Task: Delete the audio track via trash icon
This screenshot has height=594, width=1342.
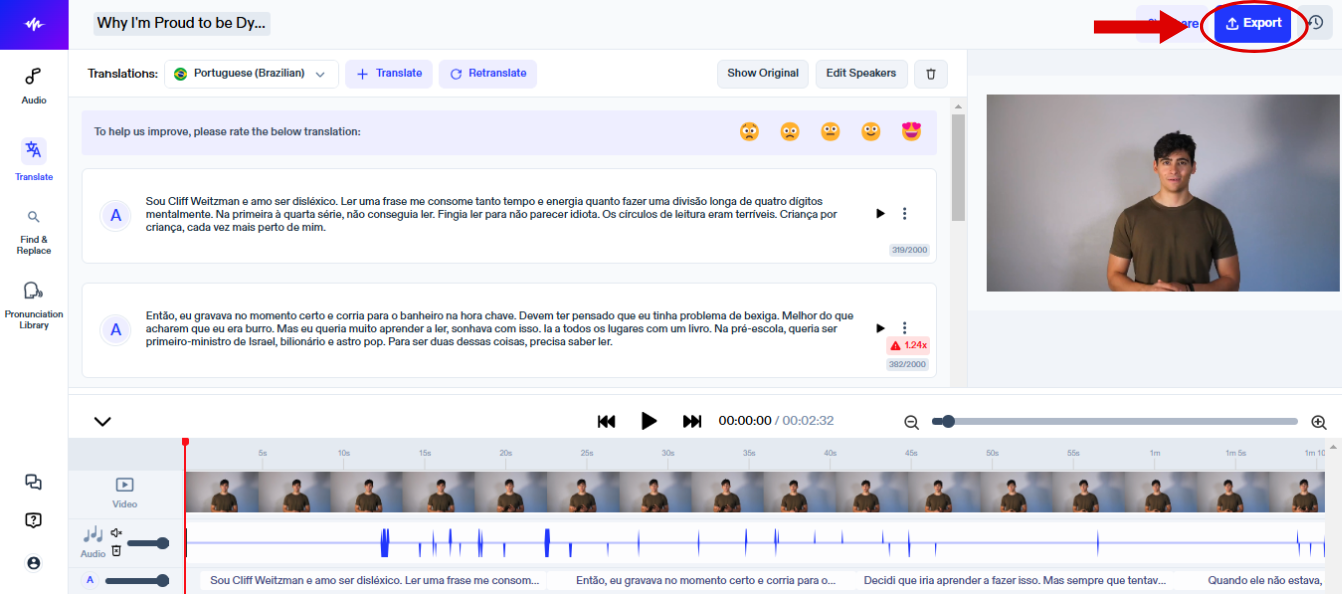Action: [x=116, y=551]
